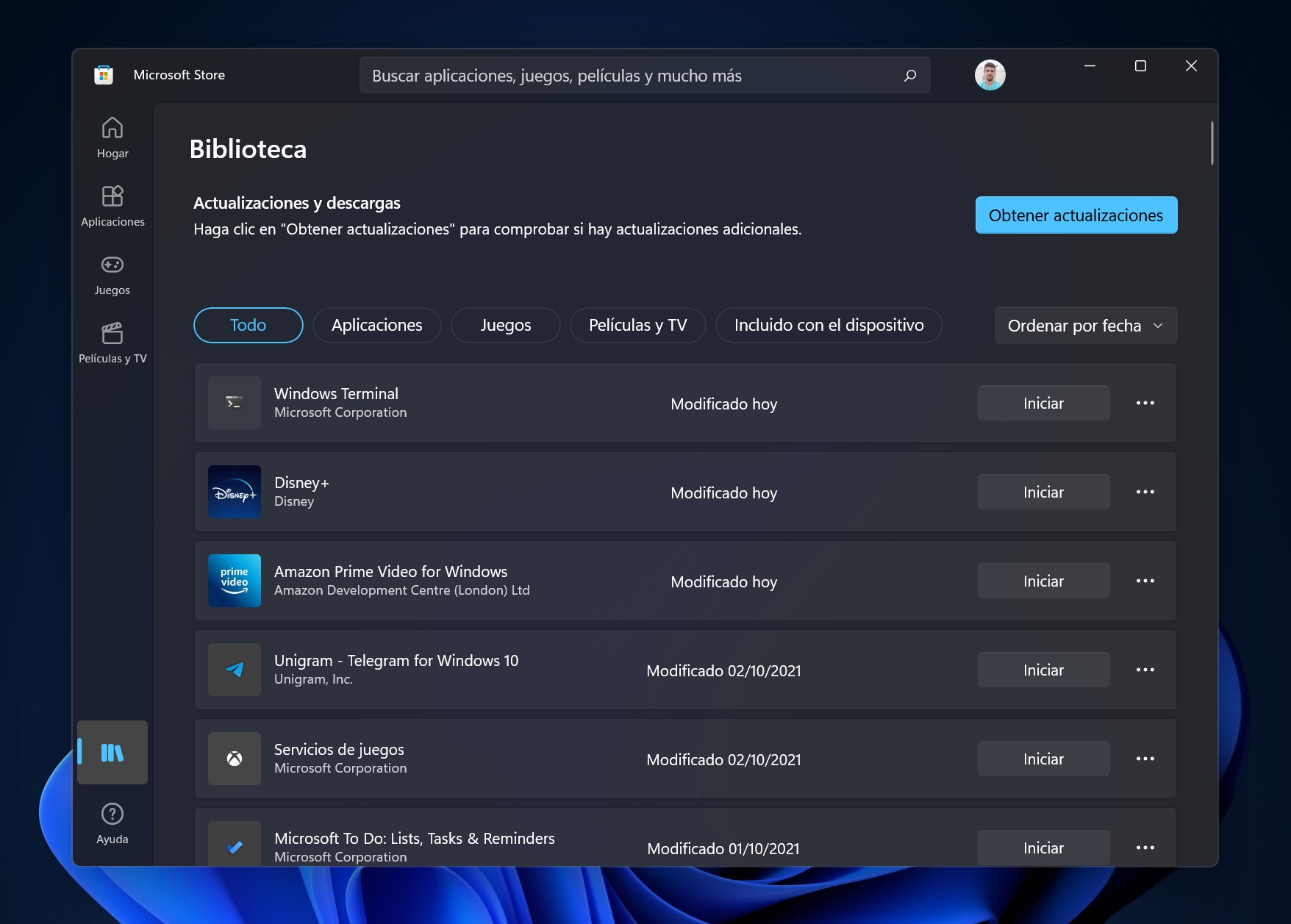Open more options for Disney+
This screenshot has width=1291, height=924.
pyautogui.click(x=1145, y=492)
